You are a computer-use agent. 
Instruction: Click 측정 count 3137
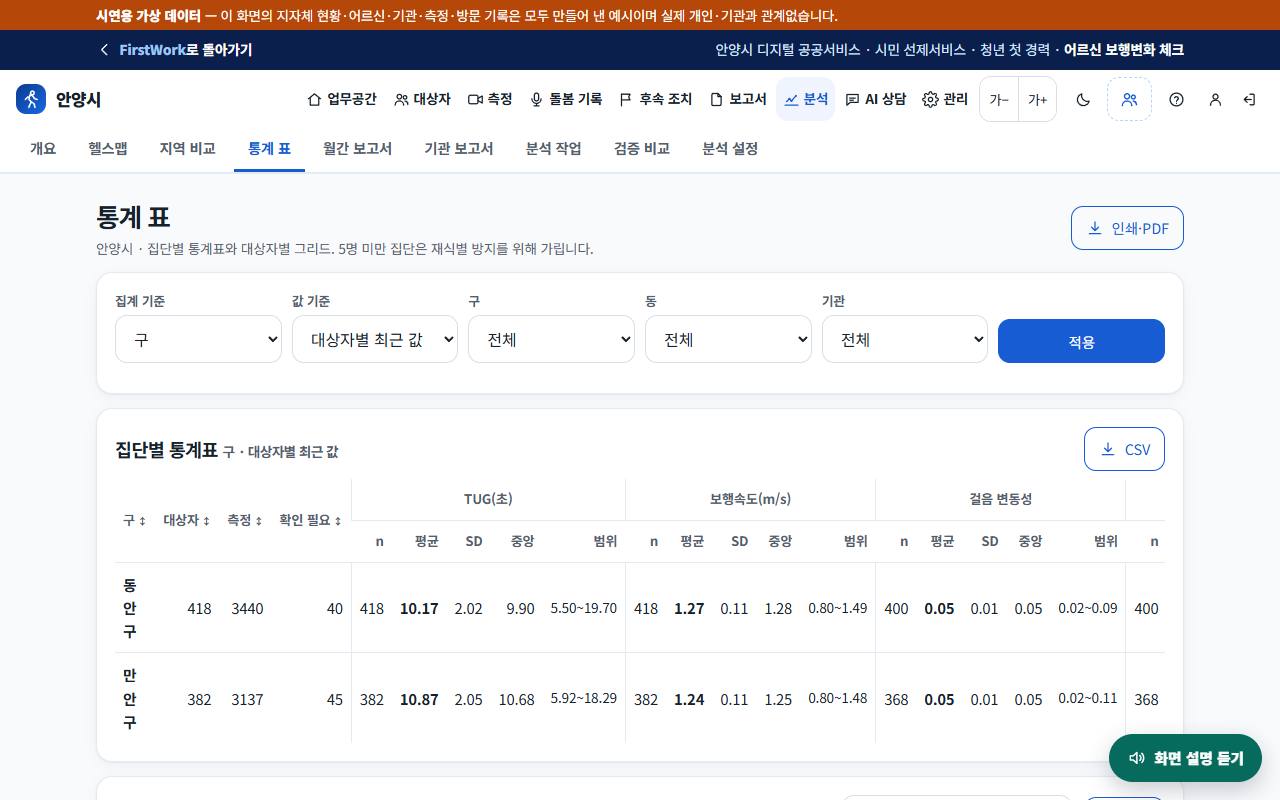pos(247,699)
